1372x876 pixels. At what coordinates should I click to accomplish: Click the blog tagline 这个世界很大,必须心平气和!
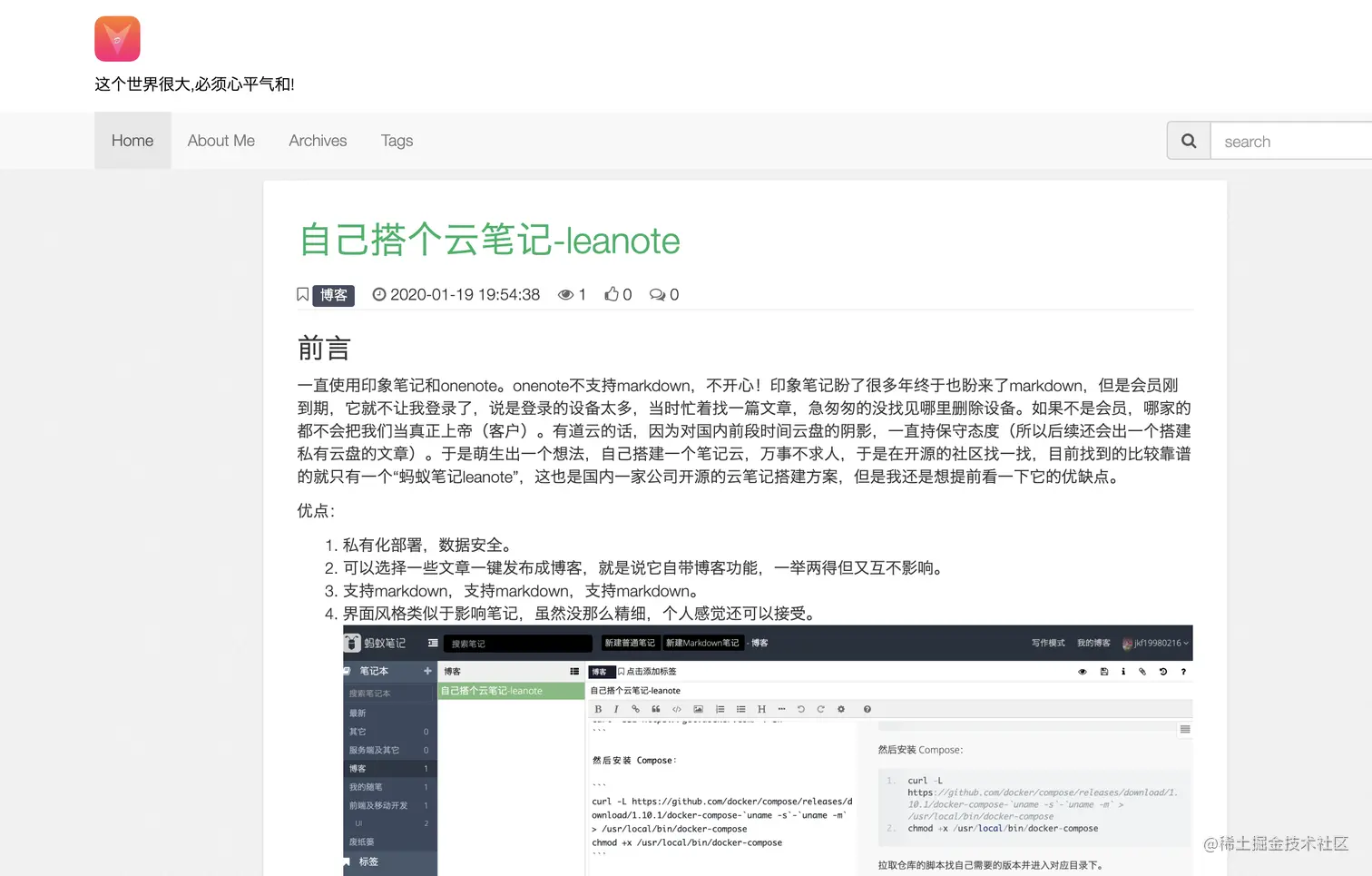pyautogui.click(x=194, y=84)
